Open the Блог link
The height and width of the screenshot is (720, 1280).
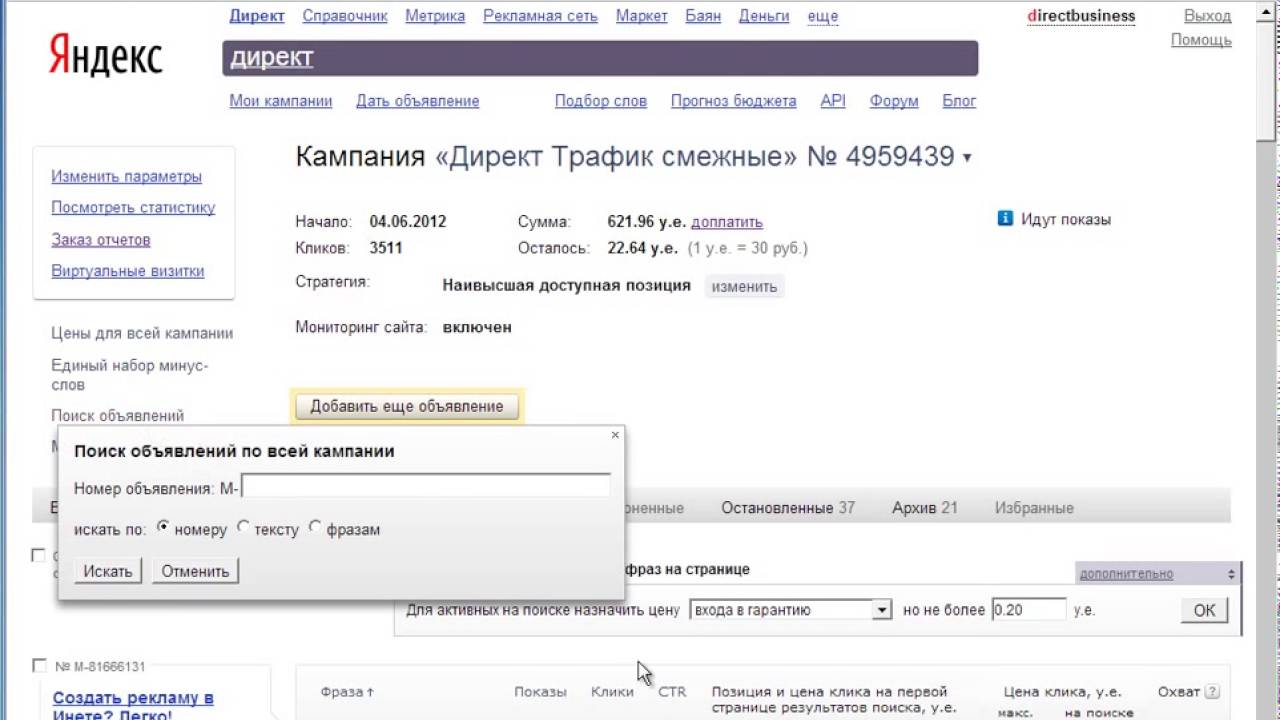coord(959,101)
